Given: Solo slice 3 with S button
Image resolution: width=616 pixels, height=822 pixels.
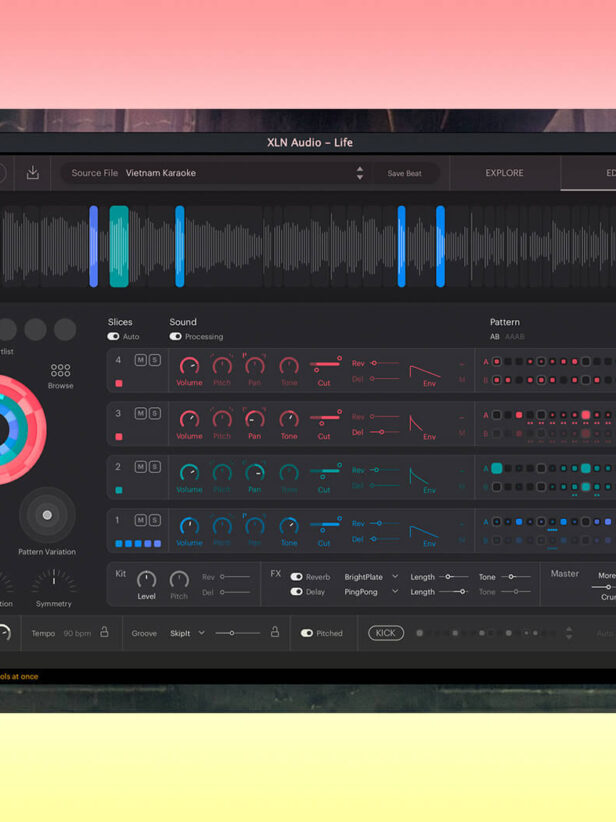Looking at the screenshot, I should tap(155, 414).
